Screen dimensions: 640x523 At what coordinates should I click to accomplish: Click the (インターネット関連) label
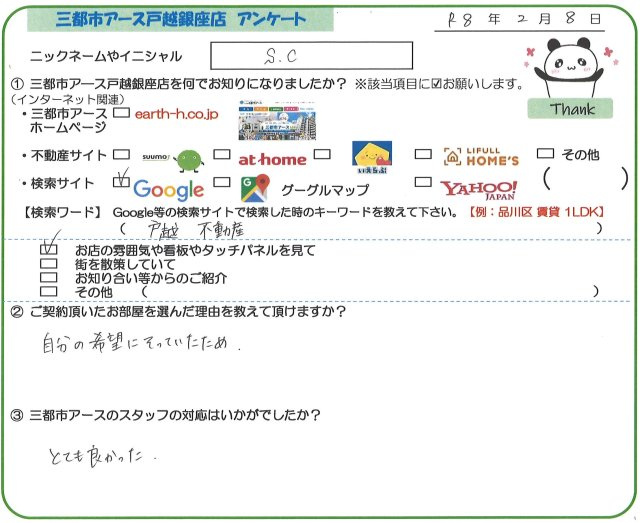[68, 99]
